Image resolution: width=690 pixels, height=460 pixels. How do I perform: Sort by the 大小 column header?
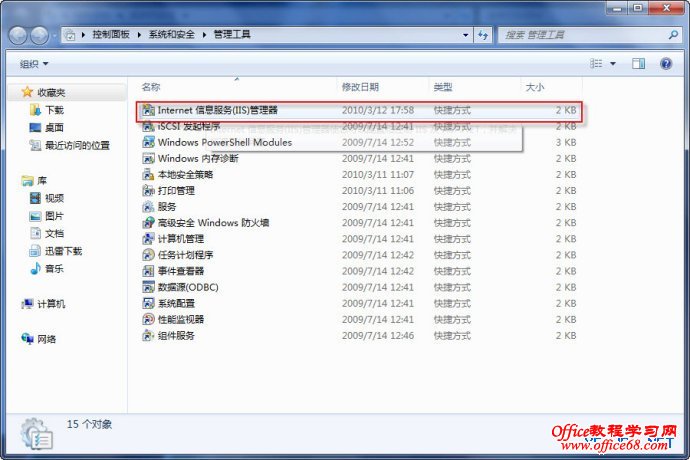pyautogui.click(x=535, y=87)
